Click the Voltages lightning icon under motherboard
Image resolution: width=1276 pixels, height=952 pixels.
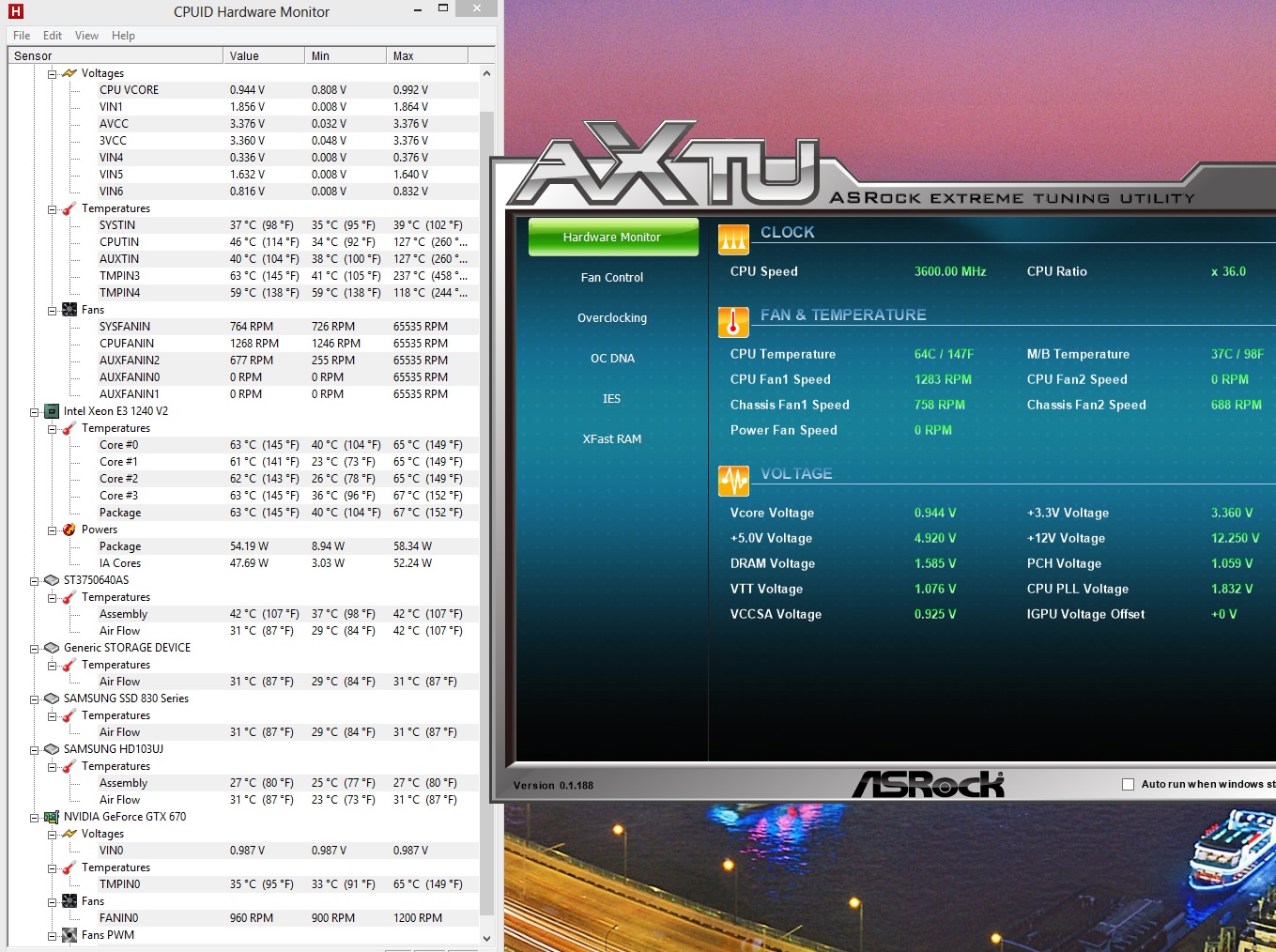(69, 73)
